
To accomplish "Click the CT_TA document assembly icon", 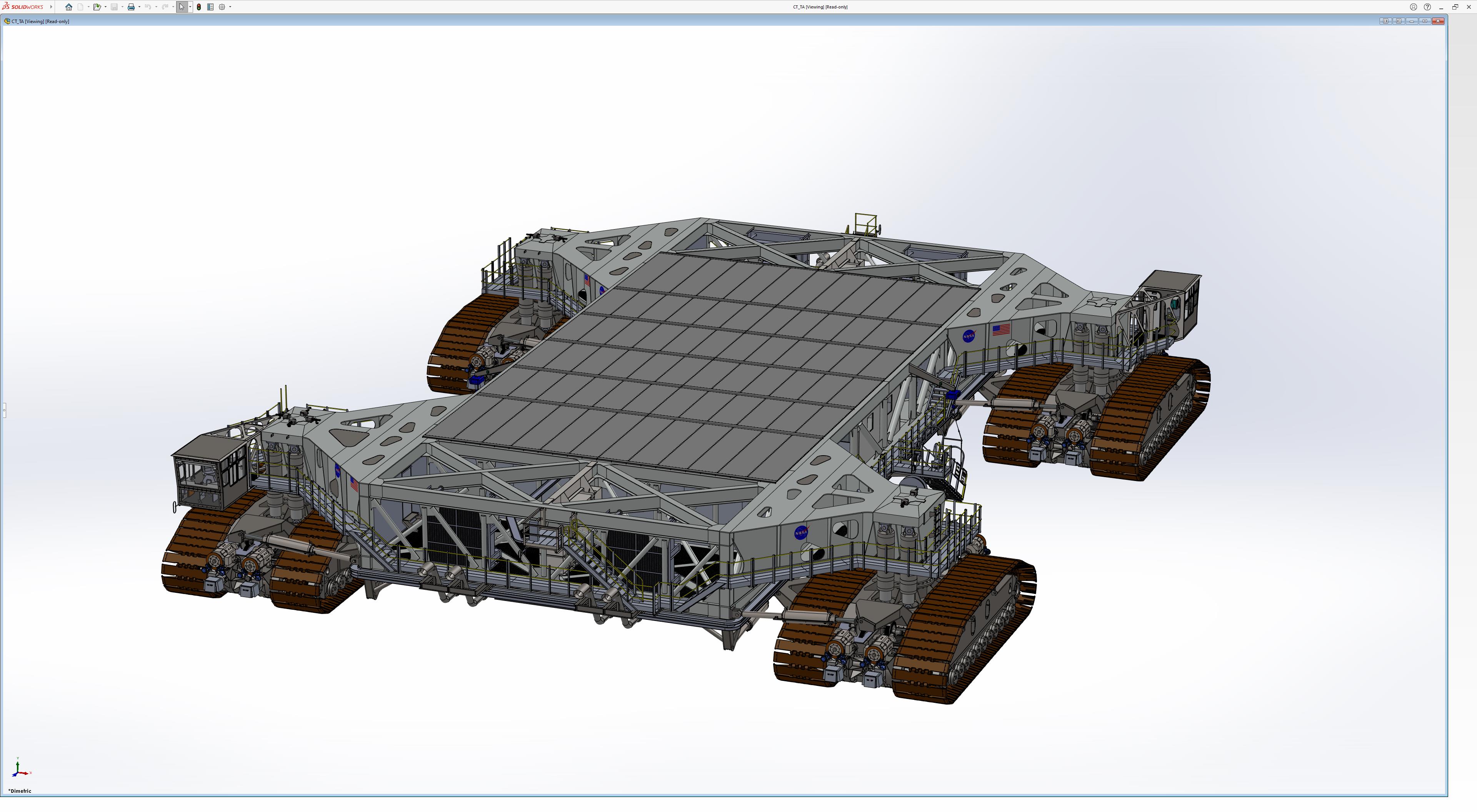I will click(x=7, y=21).
